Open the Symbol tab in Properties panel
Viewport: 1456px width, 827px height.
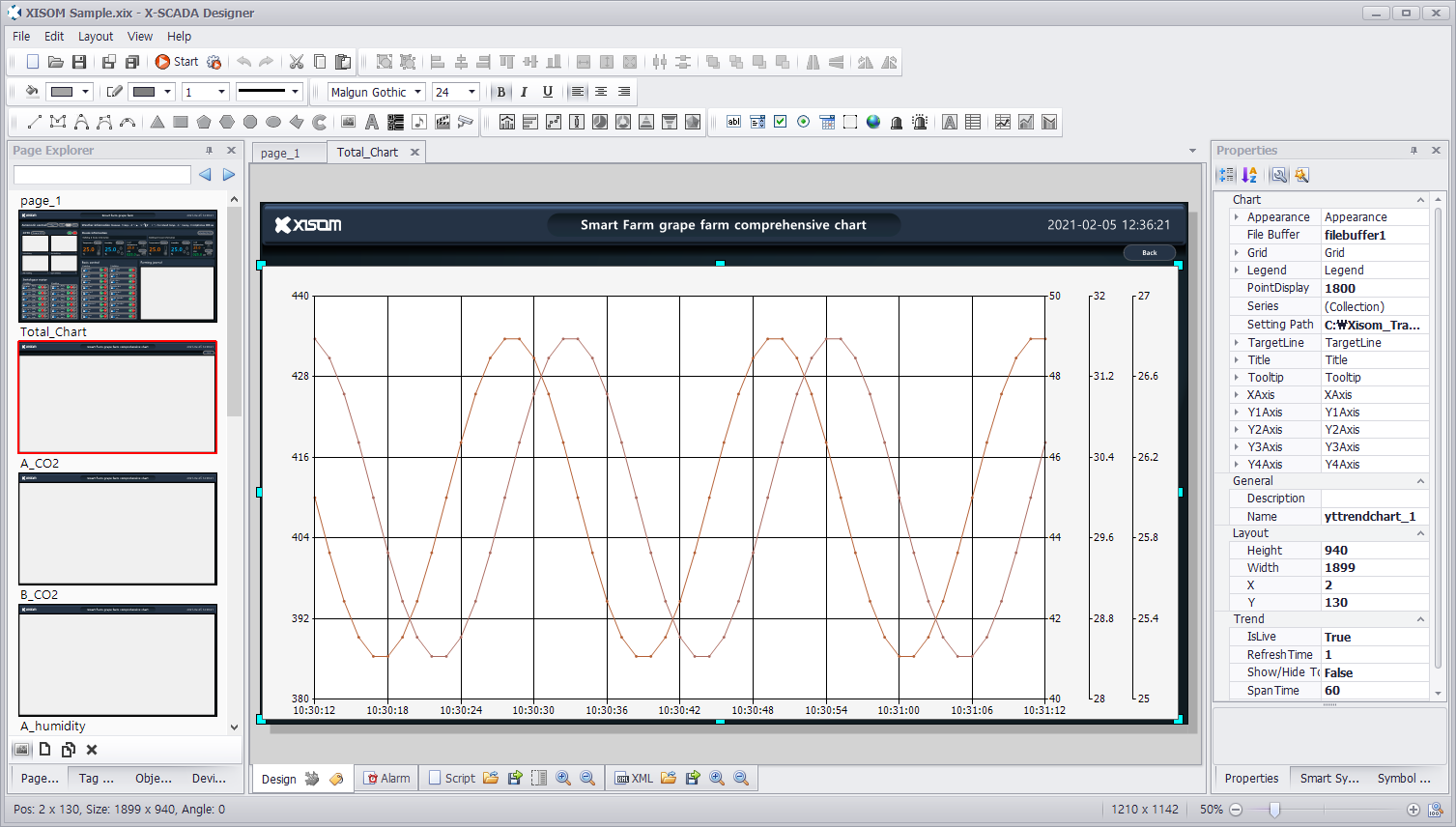point(1404,779)
